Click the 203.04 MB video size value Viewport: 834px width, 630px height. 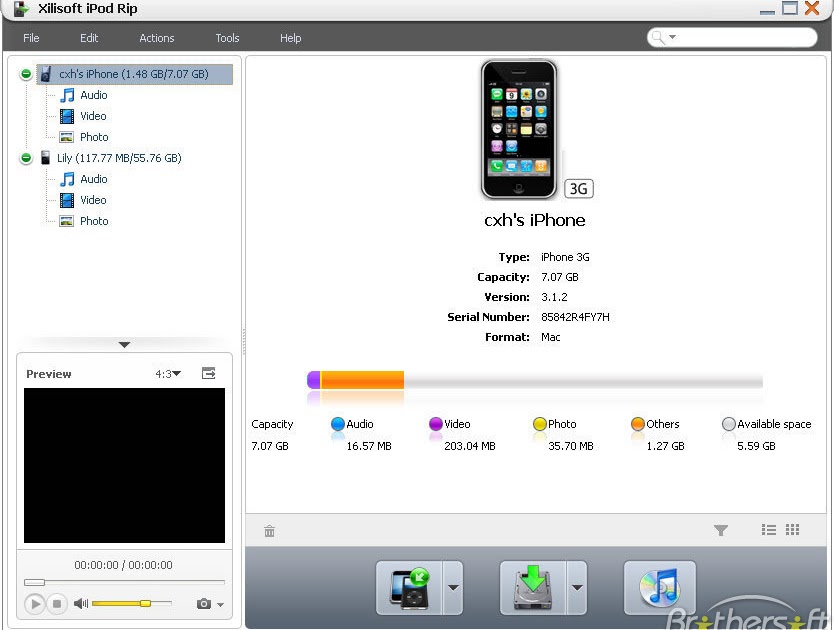click(470, 446)
